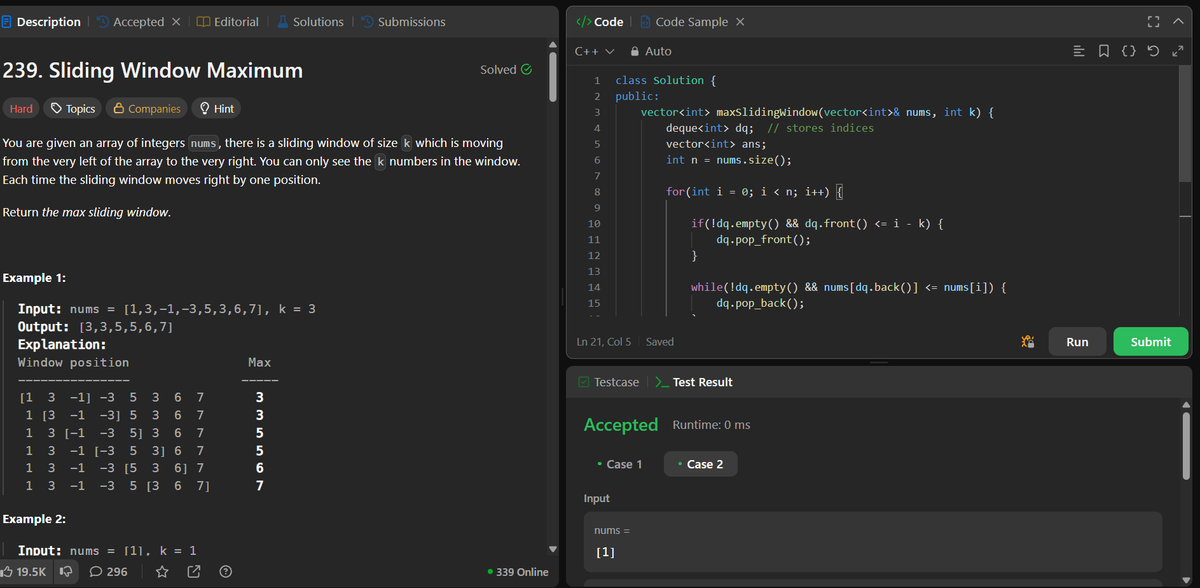Viewport: 1200px width, 588px height.
Task: Like the problem with 19.5K thumbs up
Action: [x=24, y=572]
